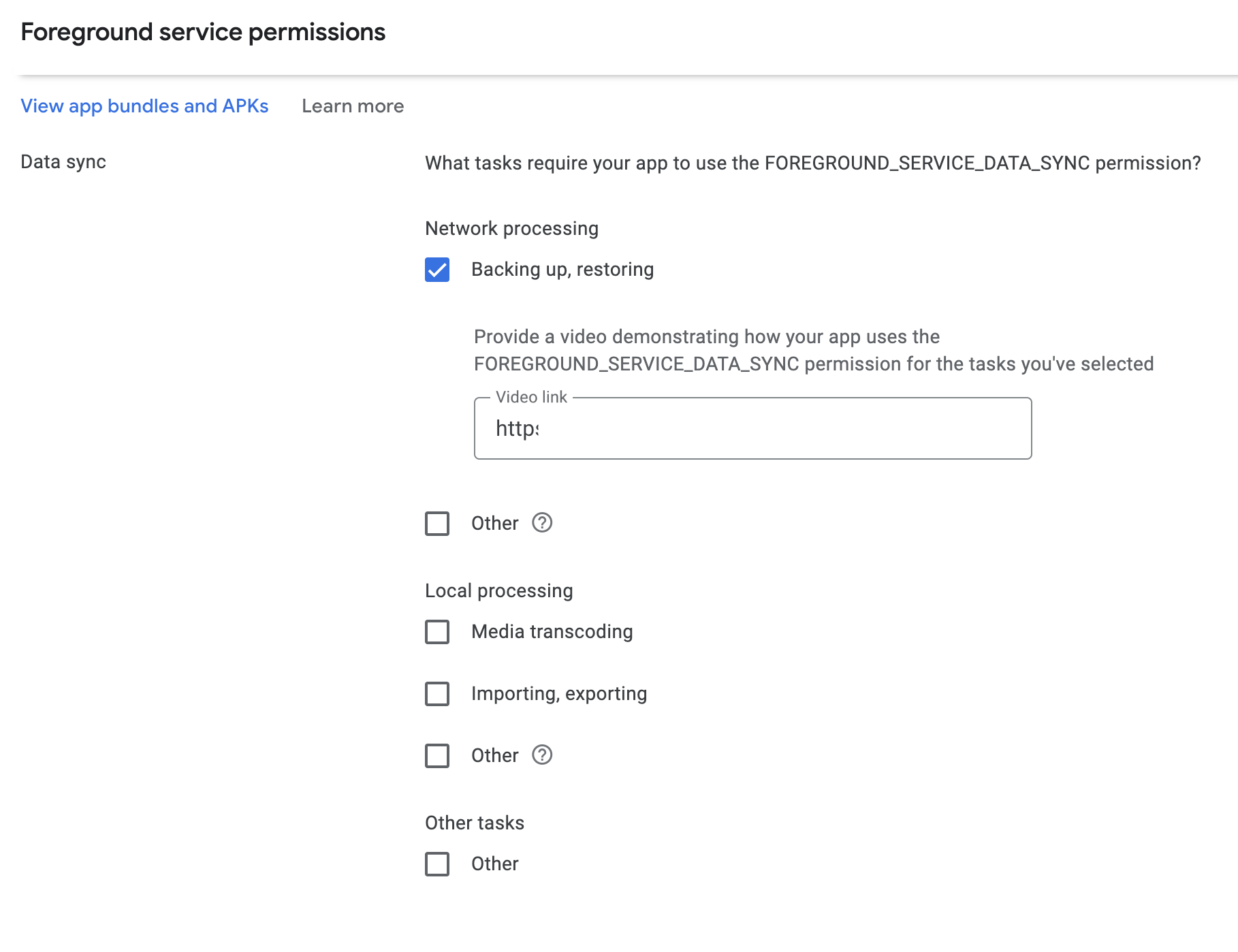Click the FOREGROUND_SERVICE_DATA_SYNC question text
Viewport: 1238px width, 952px height.
pyautogui.click(x=812, y=163)
